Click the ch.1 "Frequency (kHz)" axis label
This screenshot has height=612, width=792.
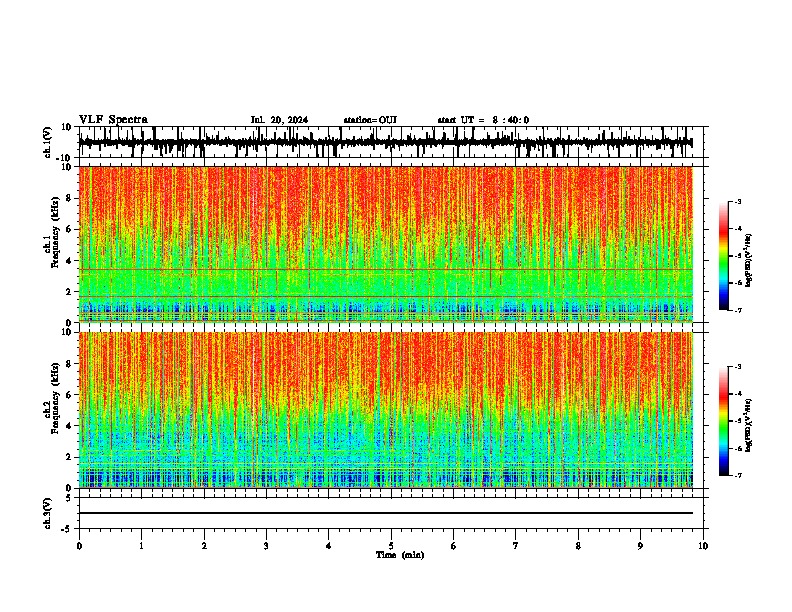[55, 232]
